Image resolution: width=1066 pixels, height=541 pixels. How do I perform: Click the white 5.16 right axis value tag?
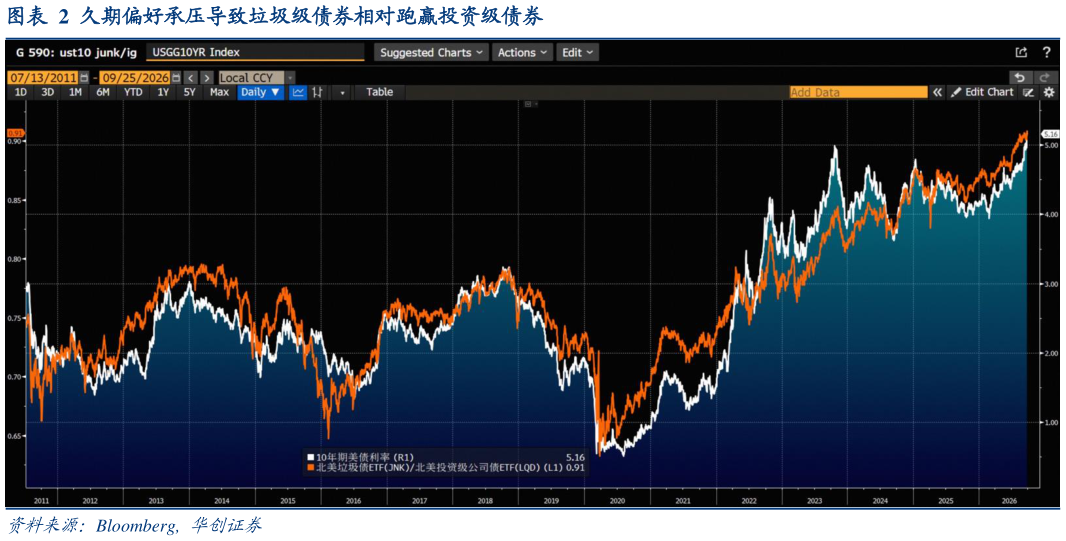(x=1050, y=136)
